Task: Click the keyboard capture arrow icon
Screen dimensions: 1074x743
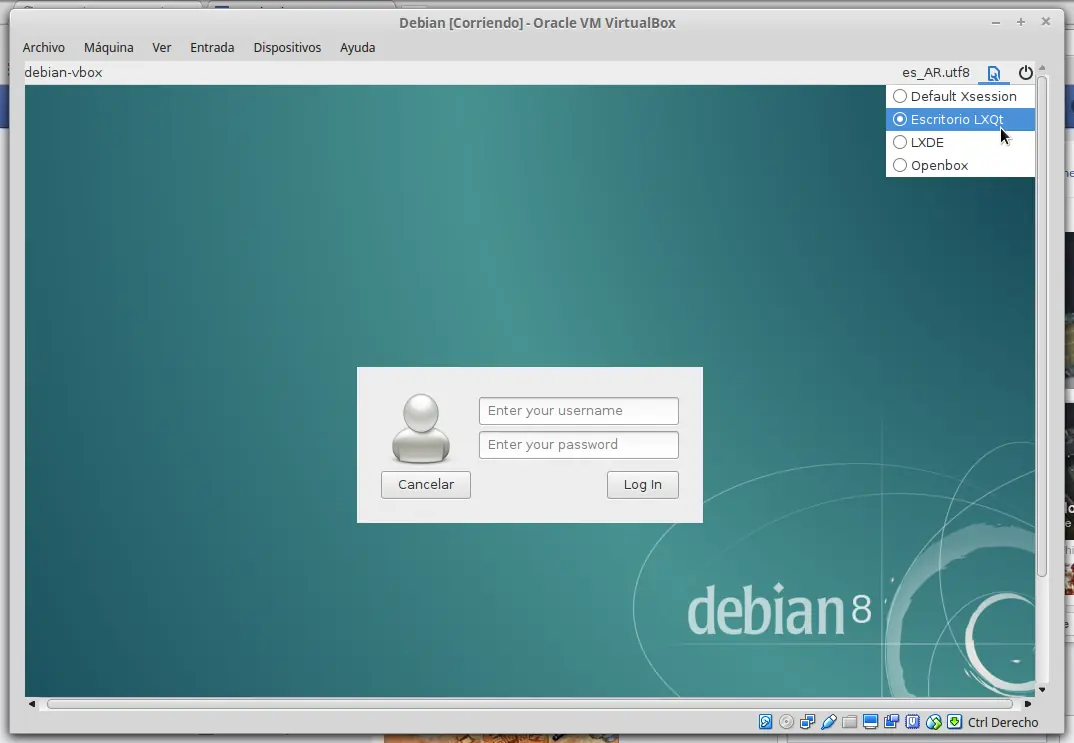Action: click(955, 722)
